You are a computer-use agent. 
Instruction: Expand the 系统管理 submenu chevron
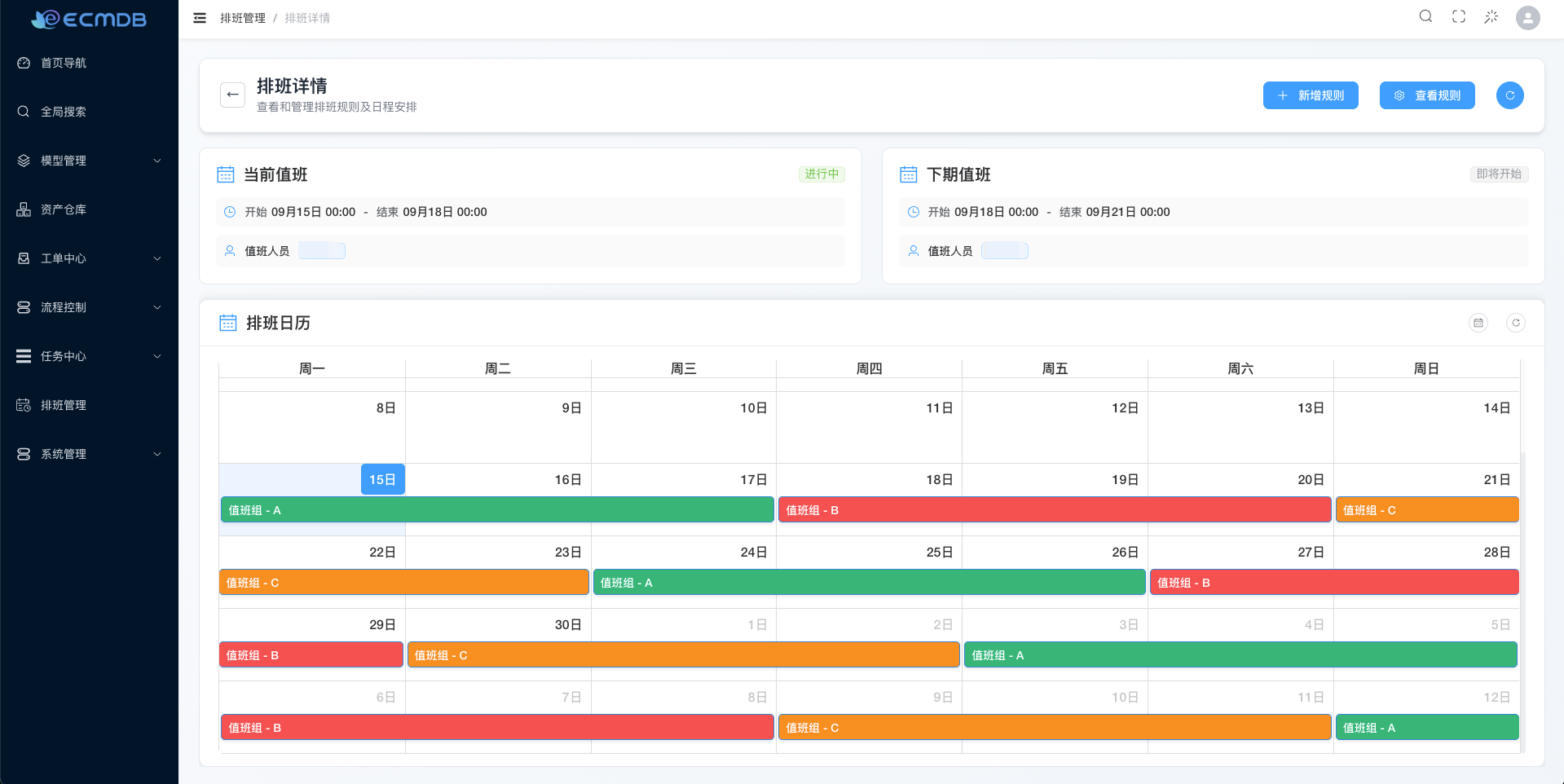(x=157, y=454)
